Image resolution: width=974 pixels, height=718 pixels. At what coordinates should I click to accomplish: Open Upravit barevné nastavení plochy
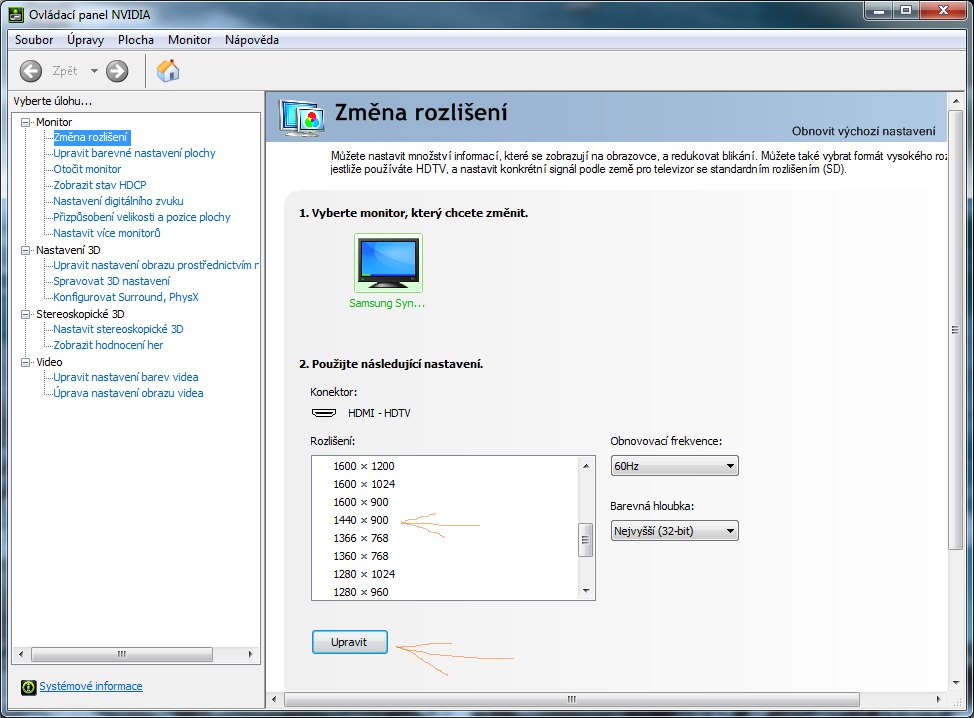134,153
